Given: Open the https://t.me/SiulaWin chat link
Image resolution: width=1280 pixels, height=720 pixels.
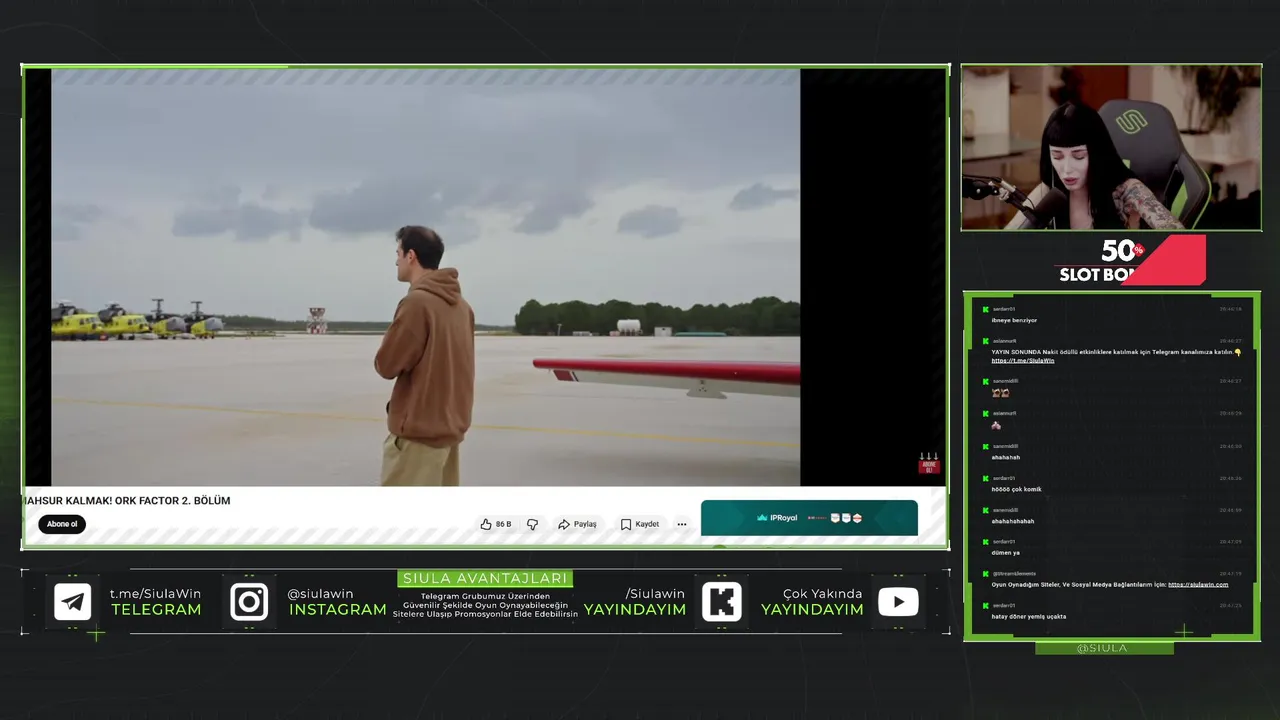Looking at the screenshot, I should click(x=1023, y=360).
